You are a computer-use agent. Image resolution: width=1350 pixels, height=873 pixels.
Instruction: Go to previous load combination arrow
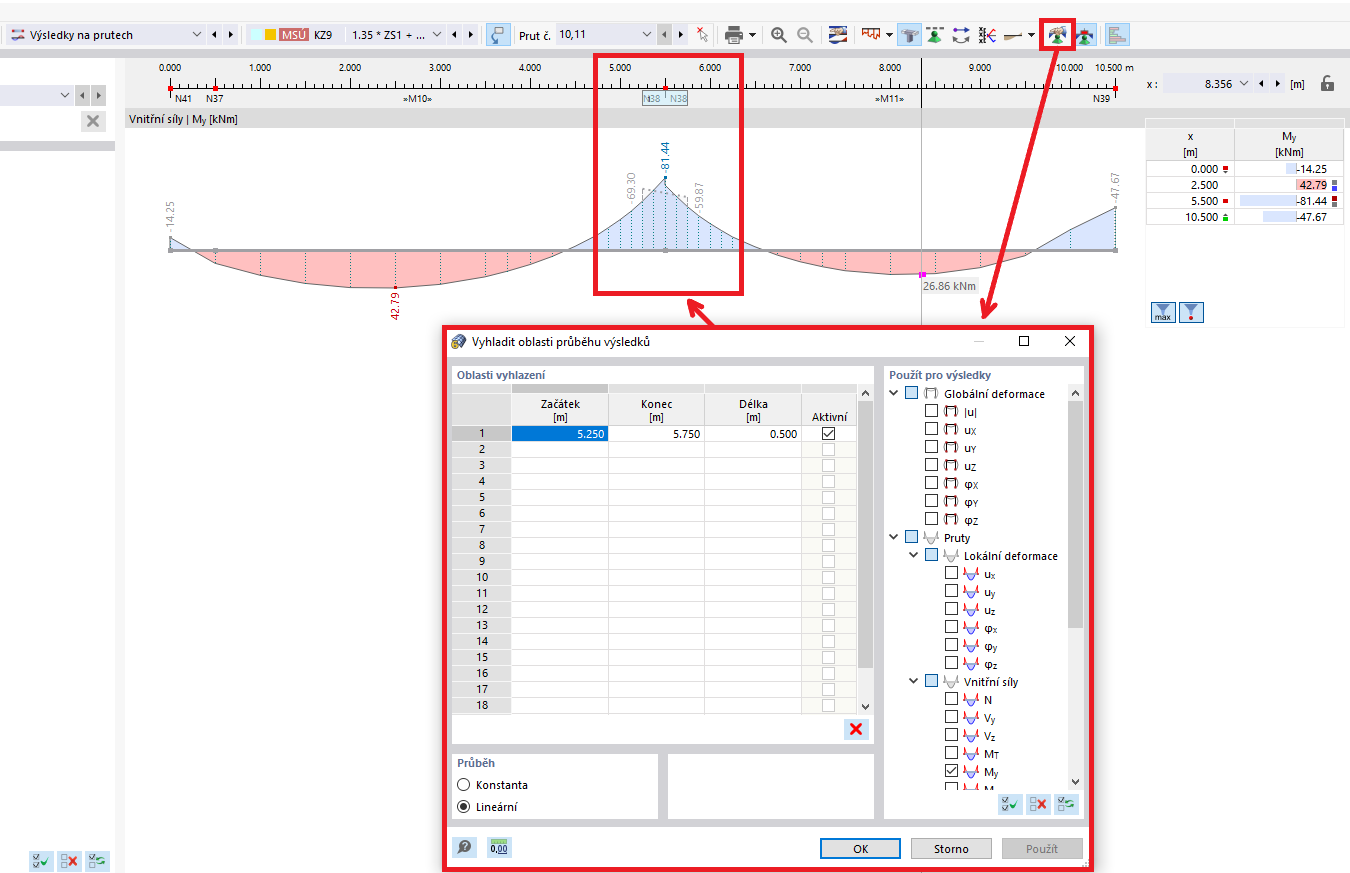pyautogui.click(x=455, y=35)
